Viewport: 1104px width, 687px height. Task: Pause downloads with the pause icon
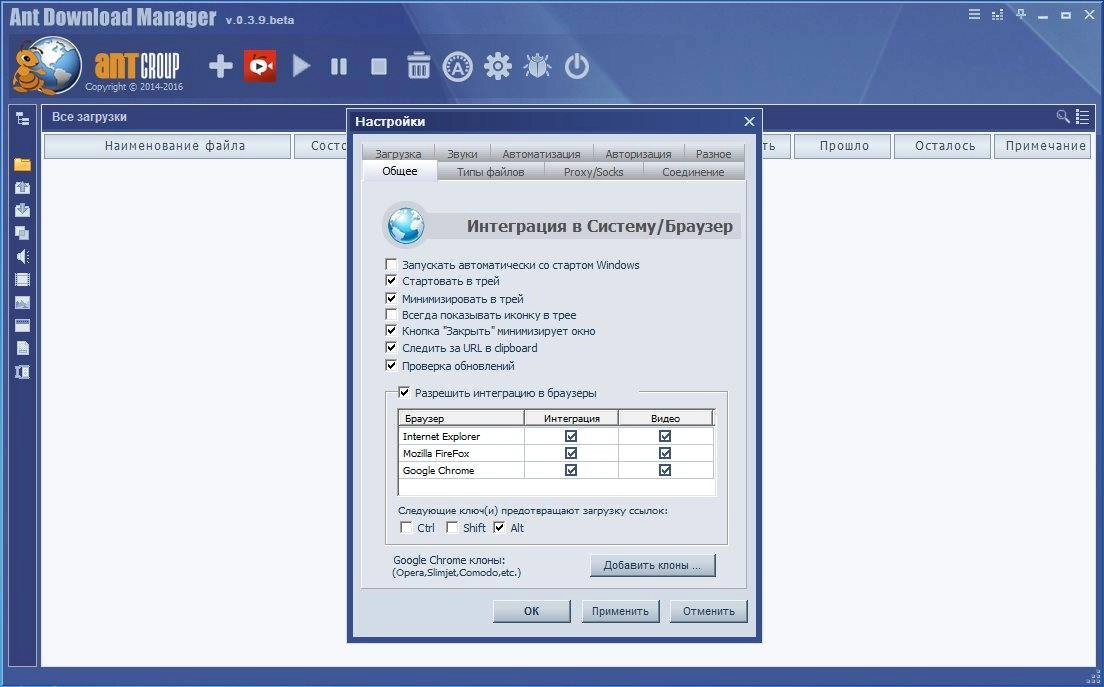click(x=339, y=66)
